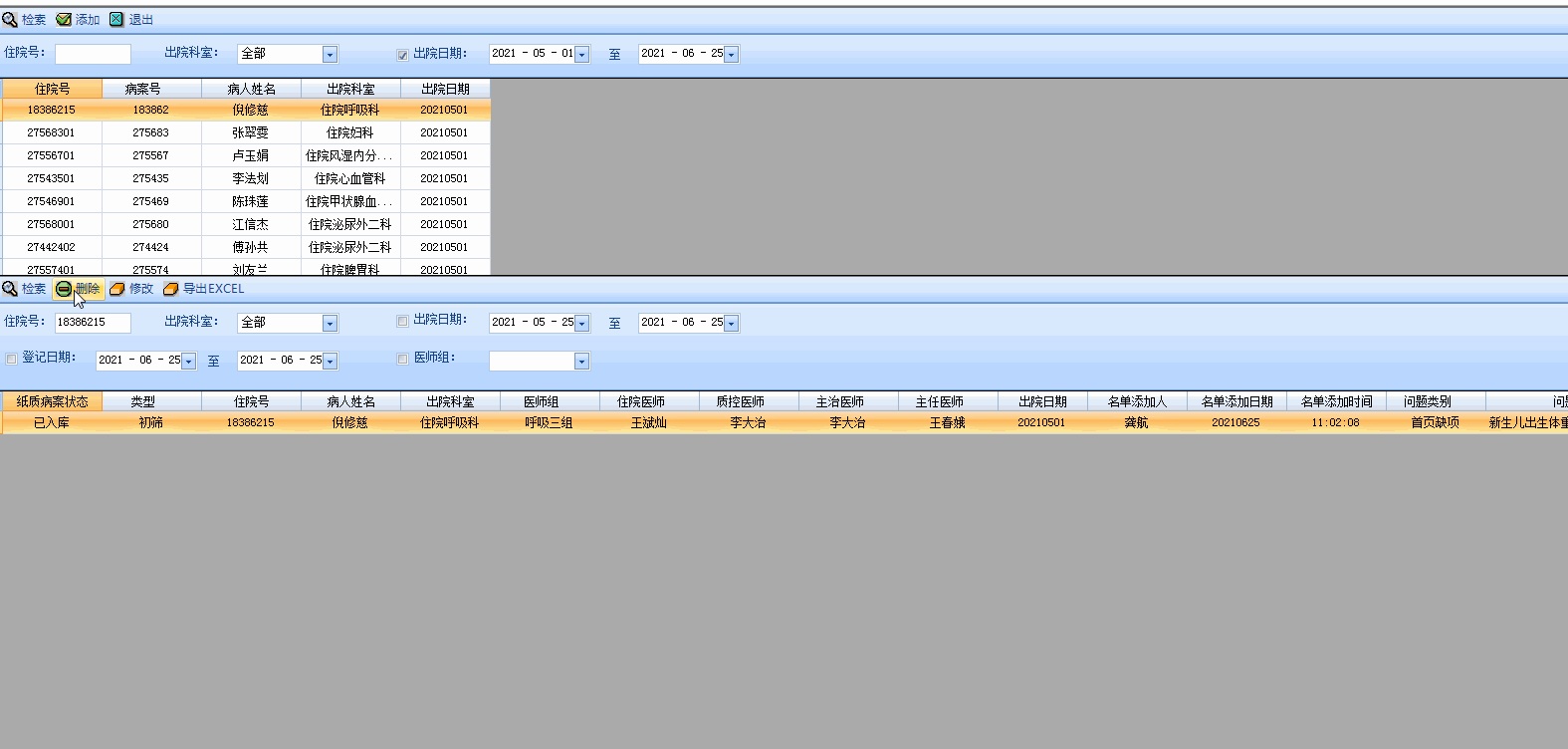Click the 修改 modify button
Viewport: 1568px width, 749px height.
pos(131,289)
